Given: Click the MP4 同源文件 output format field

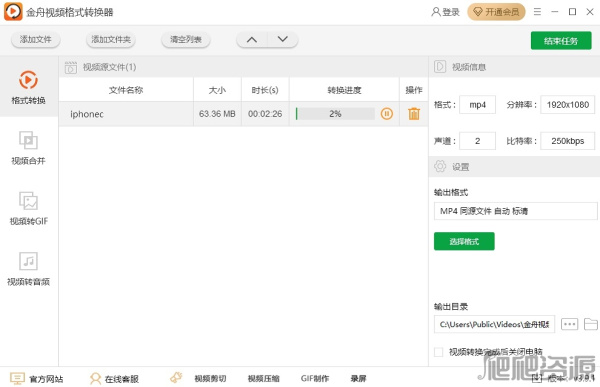Looking at the screenshot, I should tap(515, 211).
